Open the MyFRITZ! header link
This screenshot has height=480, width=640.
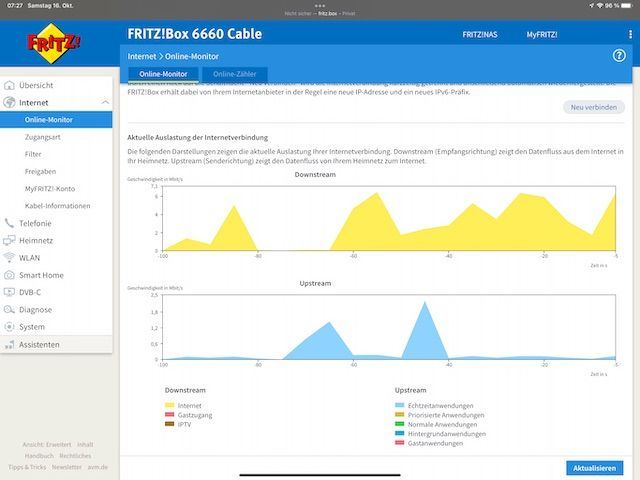(542, 35)
